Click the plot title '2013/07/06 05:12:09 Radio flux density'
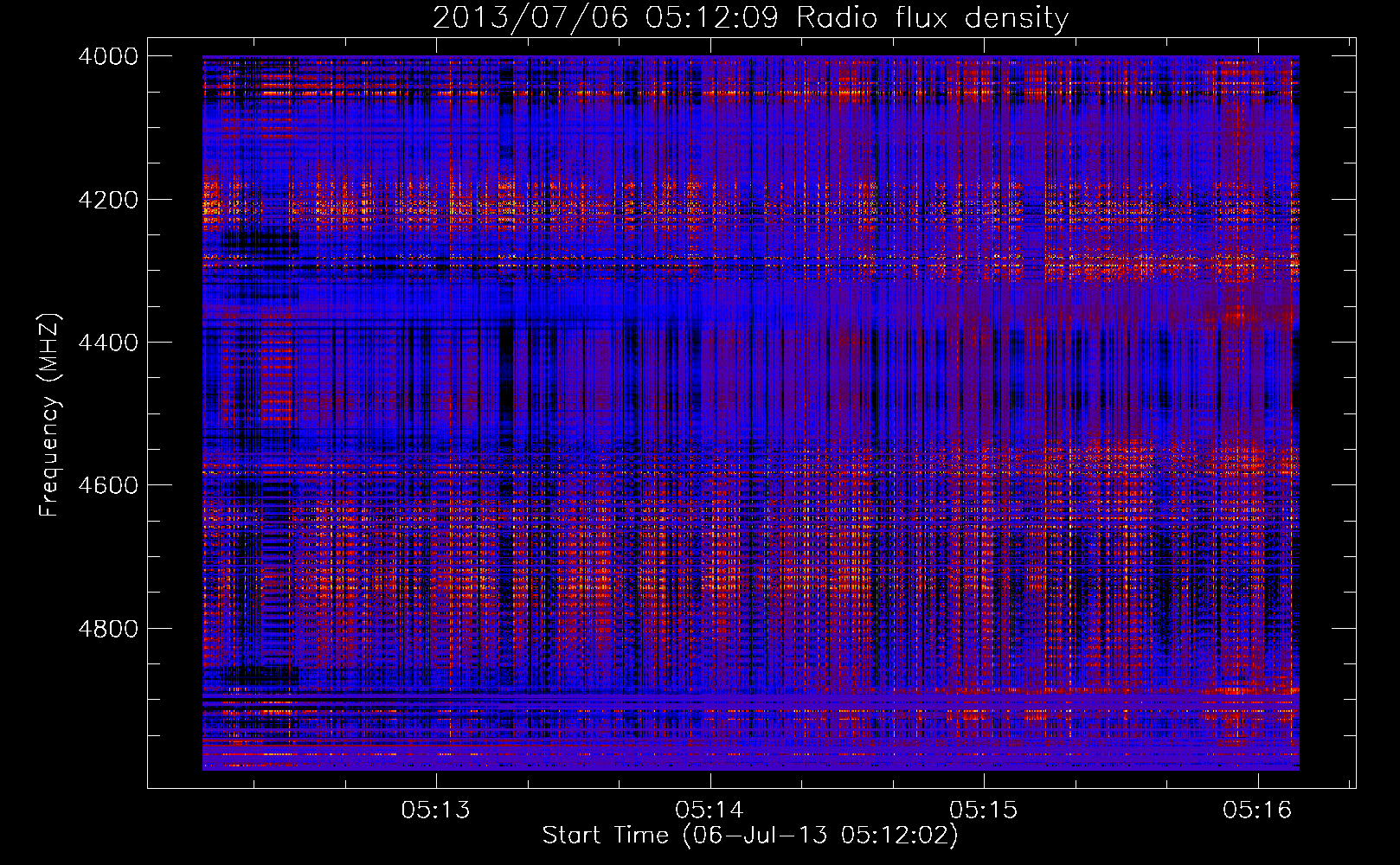This screenshot has height=865, width=1400. pos(750,17)
